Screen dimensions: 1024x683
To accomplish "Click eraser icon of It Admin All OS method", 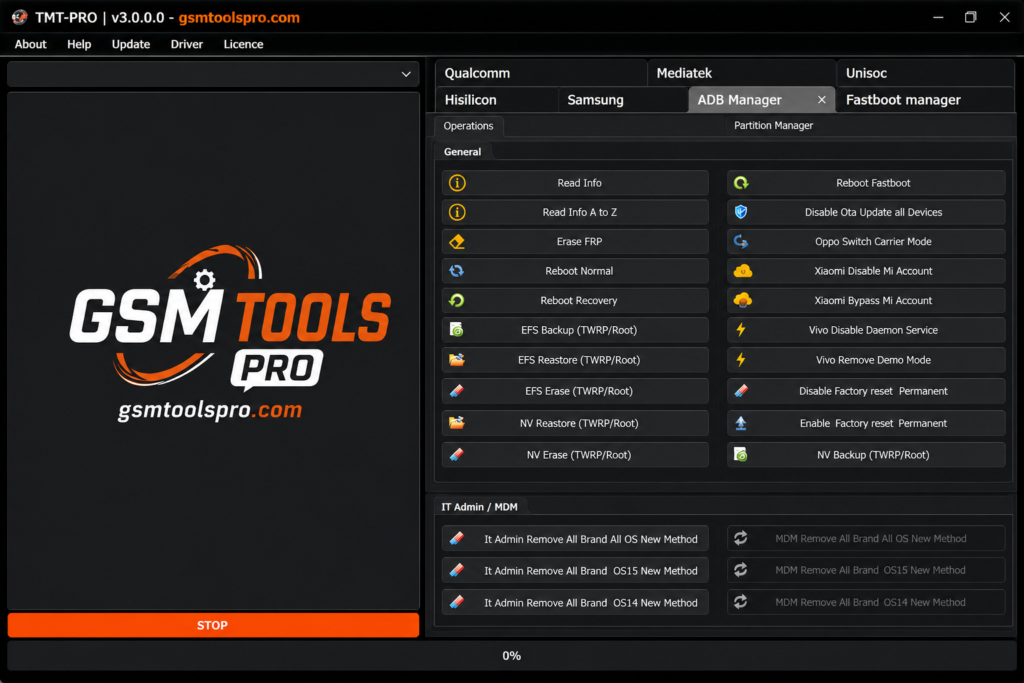I will (457, 539).
